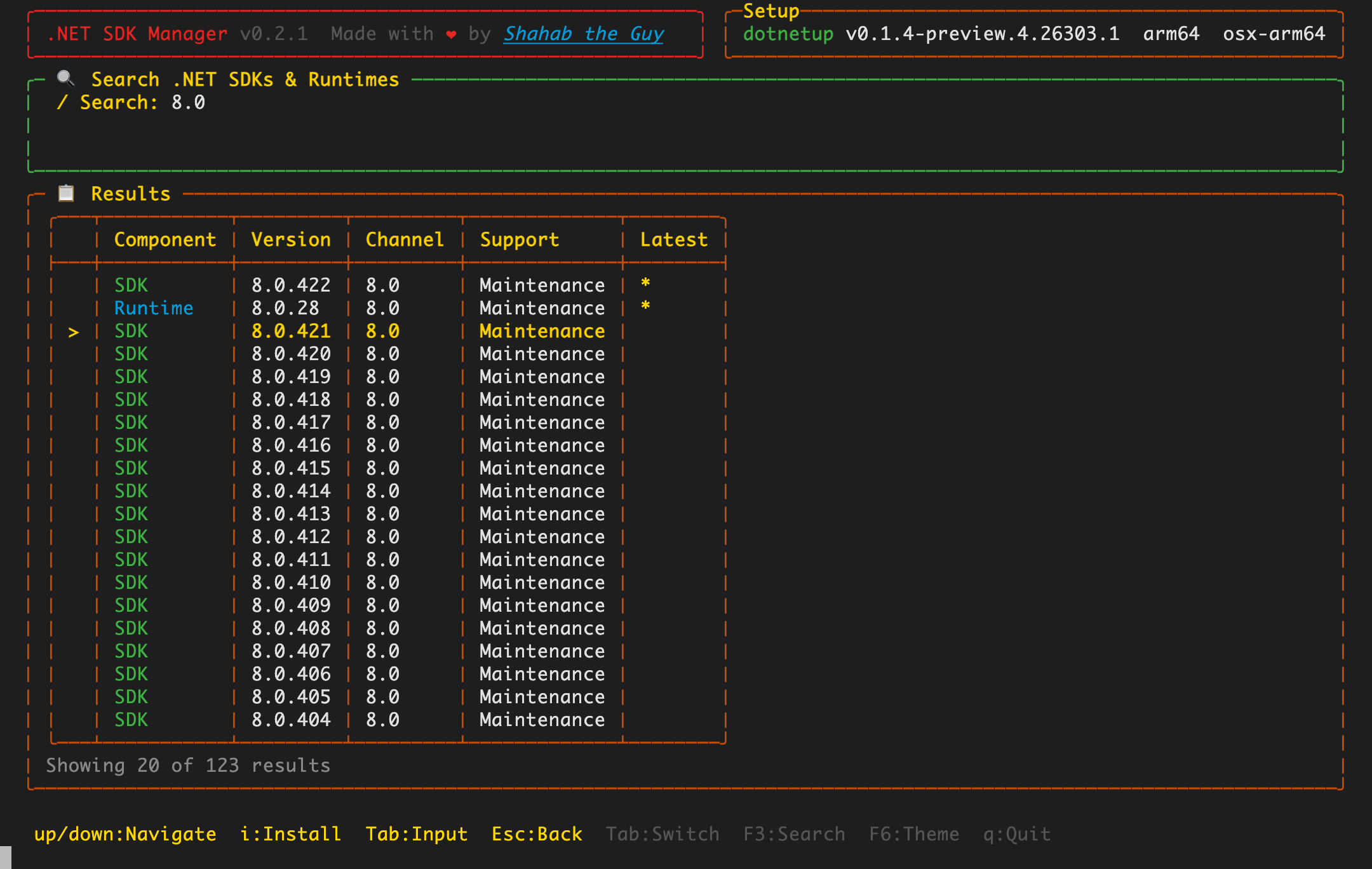Select version 8.0.419 in results
The image size is (1372, 869).
click(291, 377)
